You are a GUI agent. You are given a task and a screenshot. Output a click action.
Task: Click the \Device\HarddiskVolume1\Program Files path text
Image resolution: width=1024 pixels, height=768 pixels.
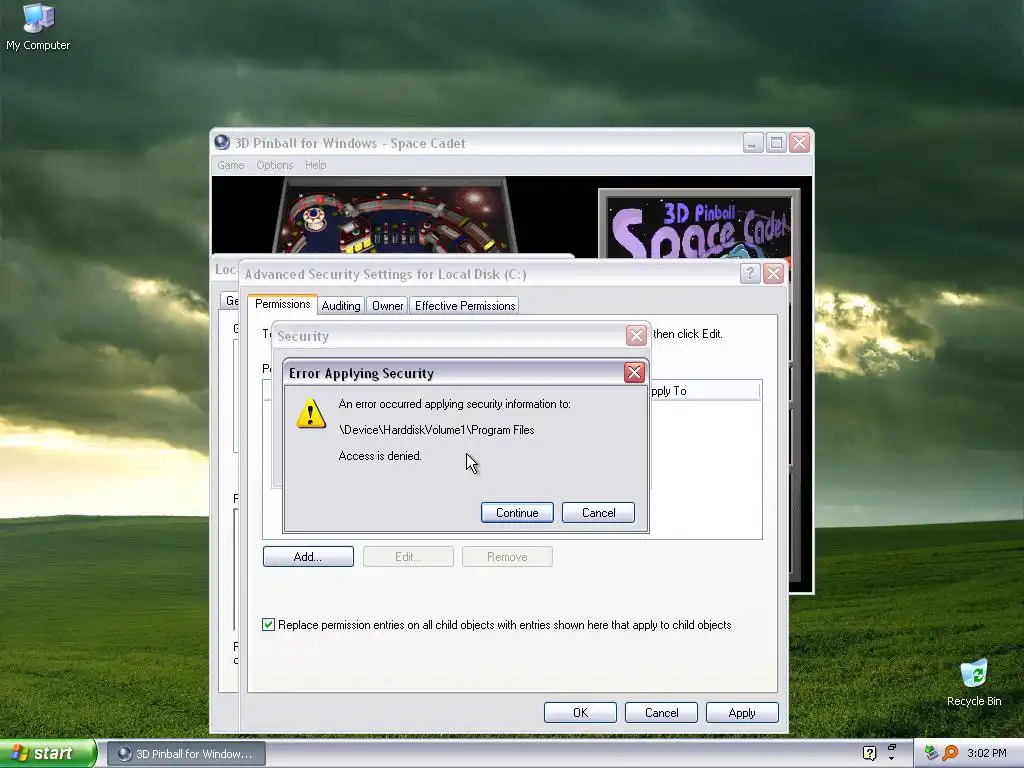tap(436, 430)
